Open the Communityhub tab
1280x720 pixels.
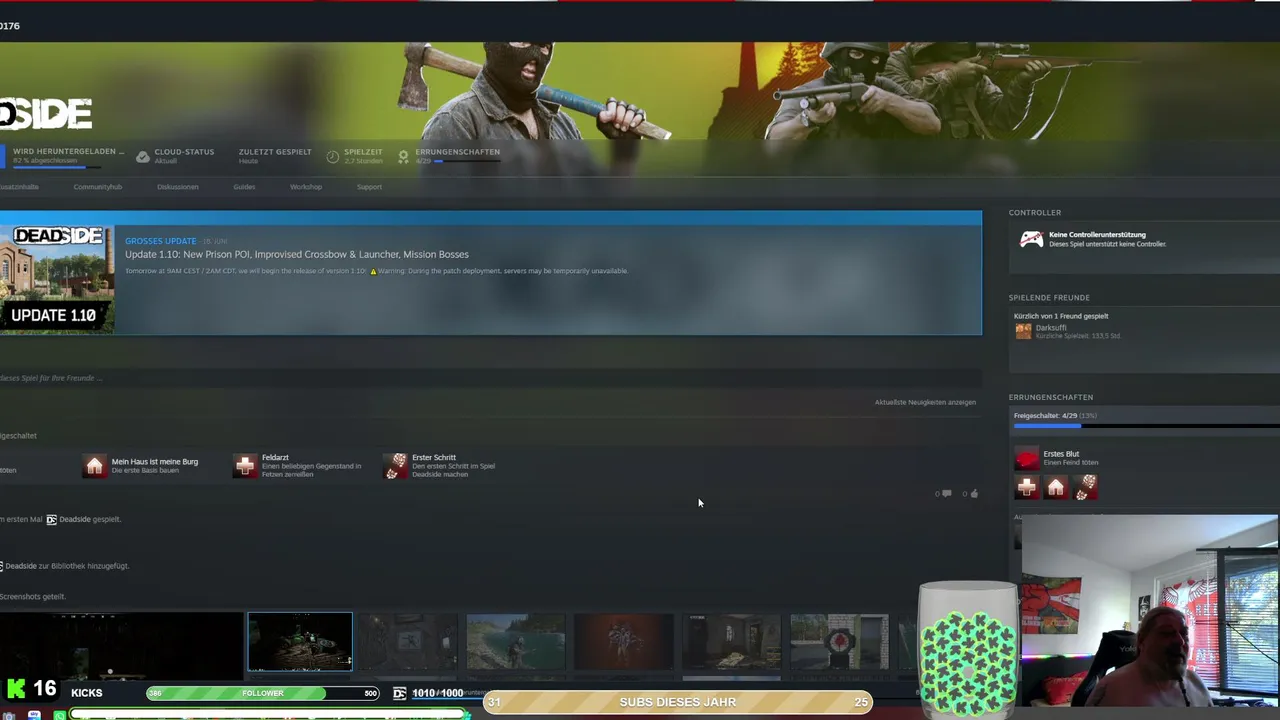[97, 187]
